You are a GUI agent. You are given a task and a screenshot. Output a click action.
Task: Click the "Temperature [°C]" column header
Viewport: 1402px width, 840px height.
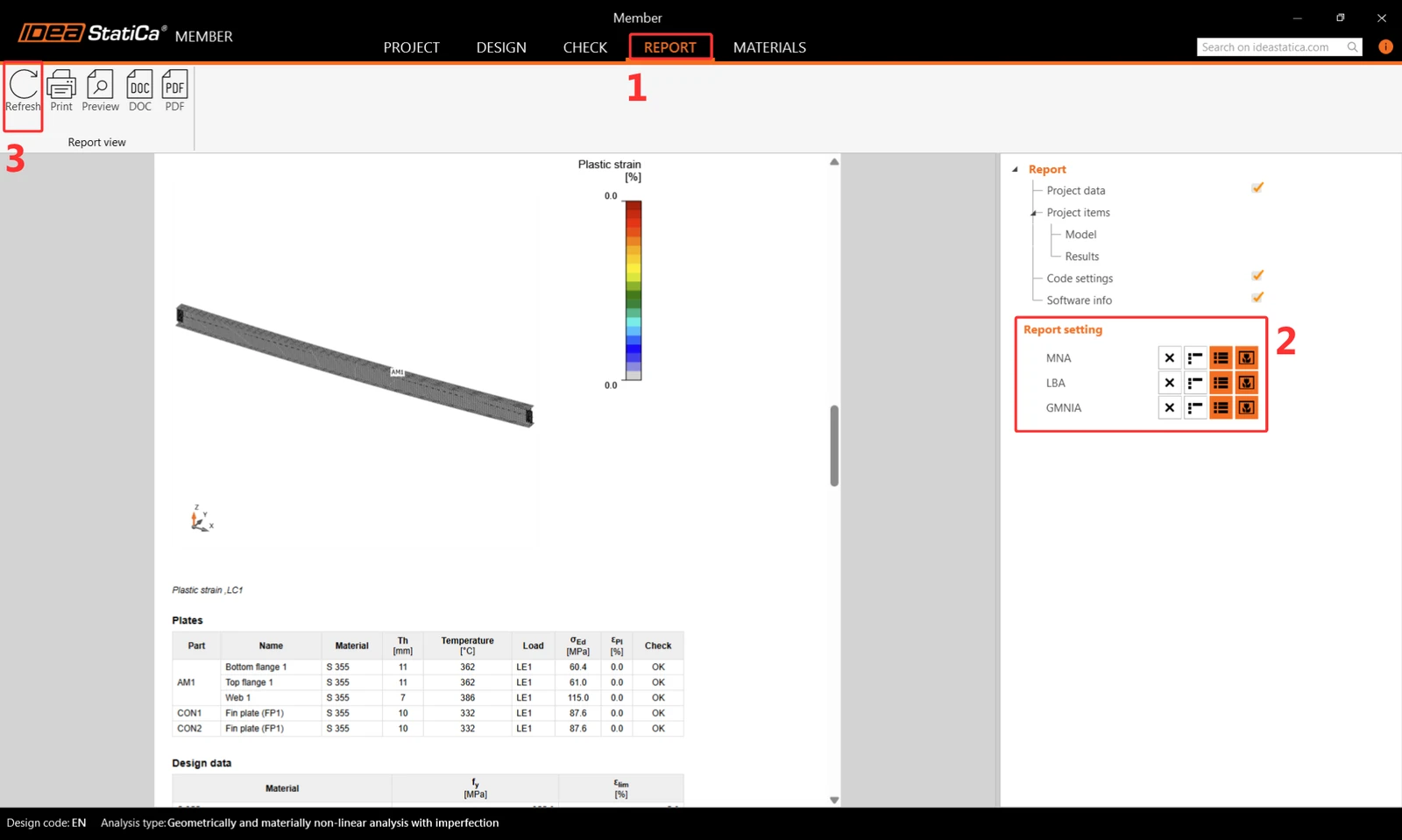point(468,646)
